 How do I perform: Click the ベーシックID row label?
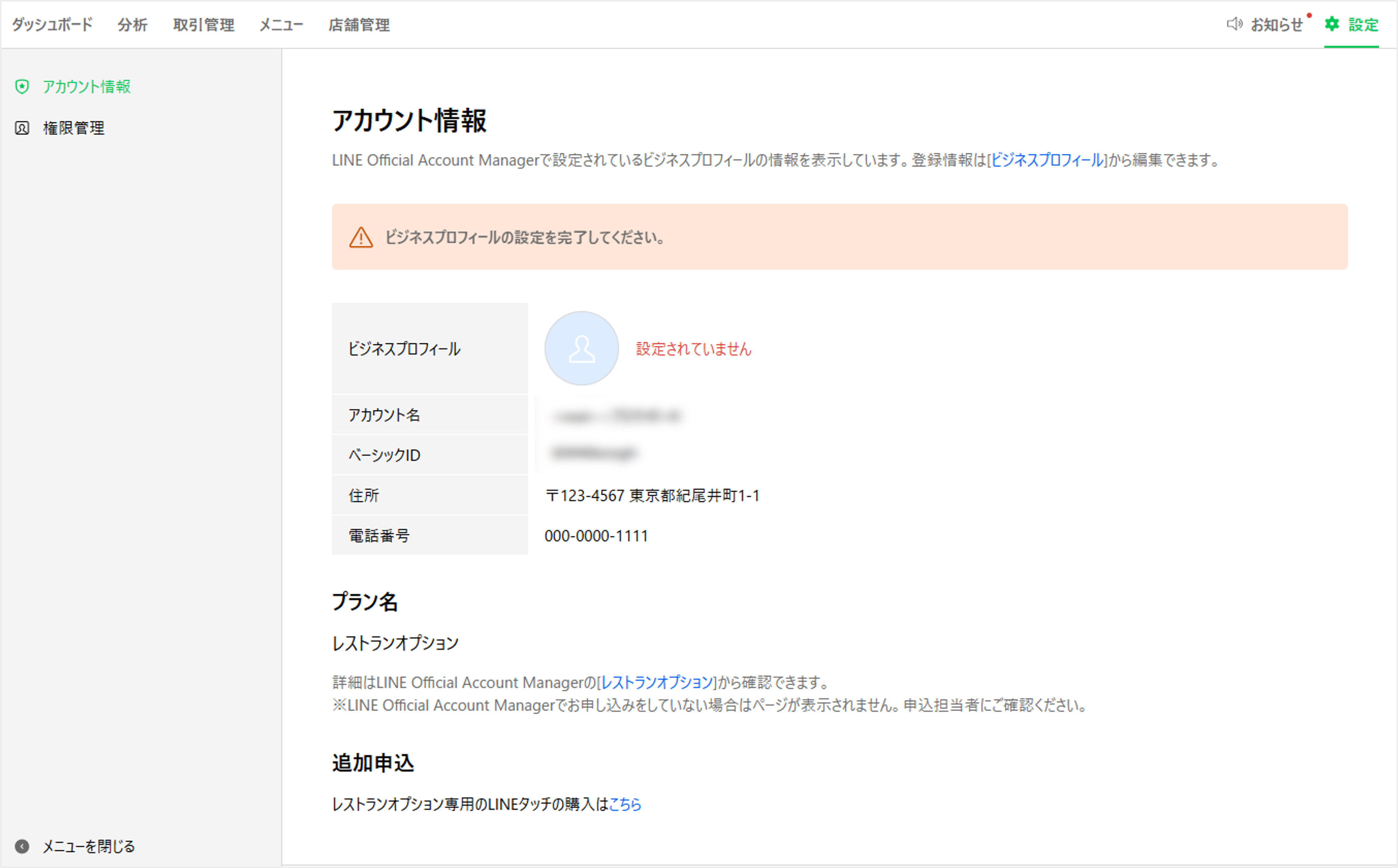pyautogui.click(x=384, y=455)
